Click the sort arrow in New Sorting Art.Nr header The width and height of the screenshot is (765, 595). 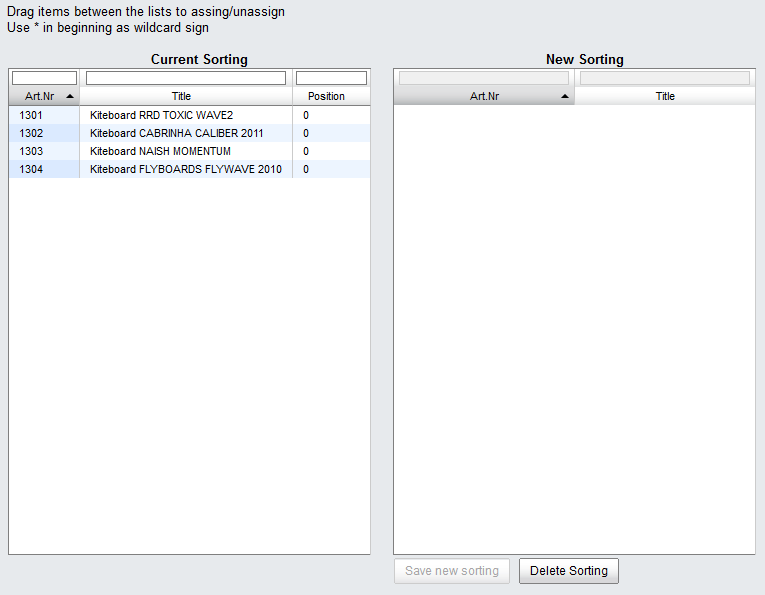point(565,97)
